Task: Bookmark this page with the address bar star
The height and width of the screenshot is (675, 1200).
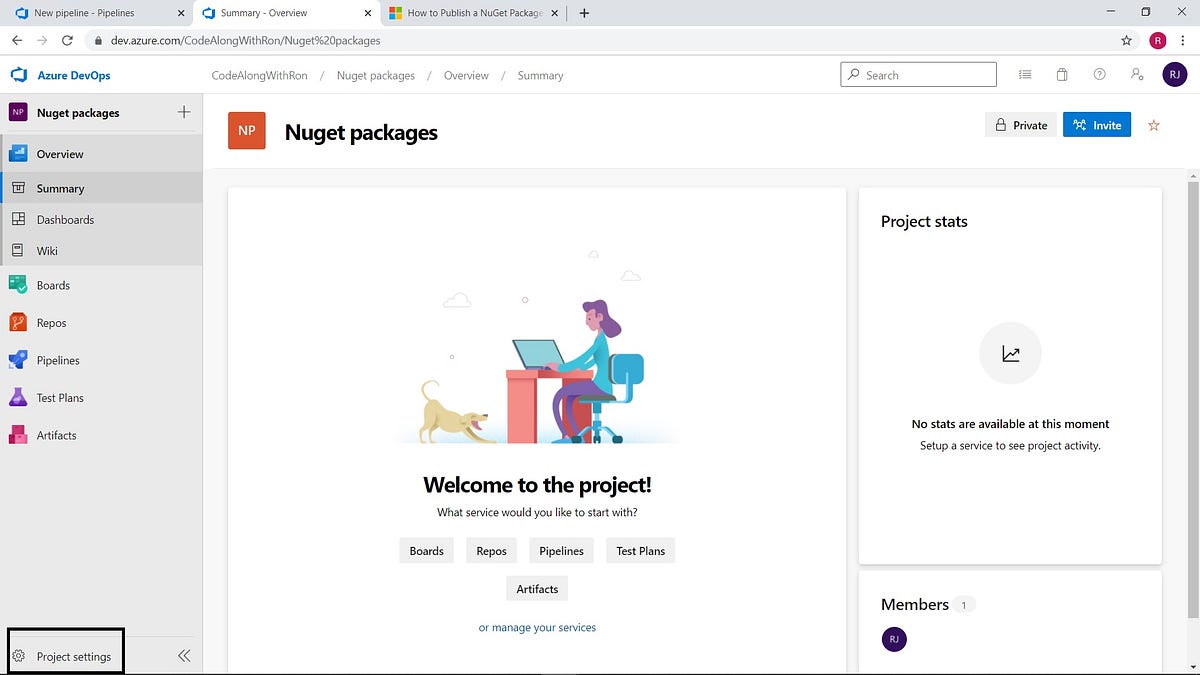Action: click(1127, 41)
